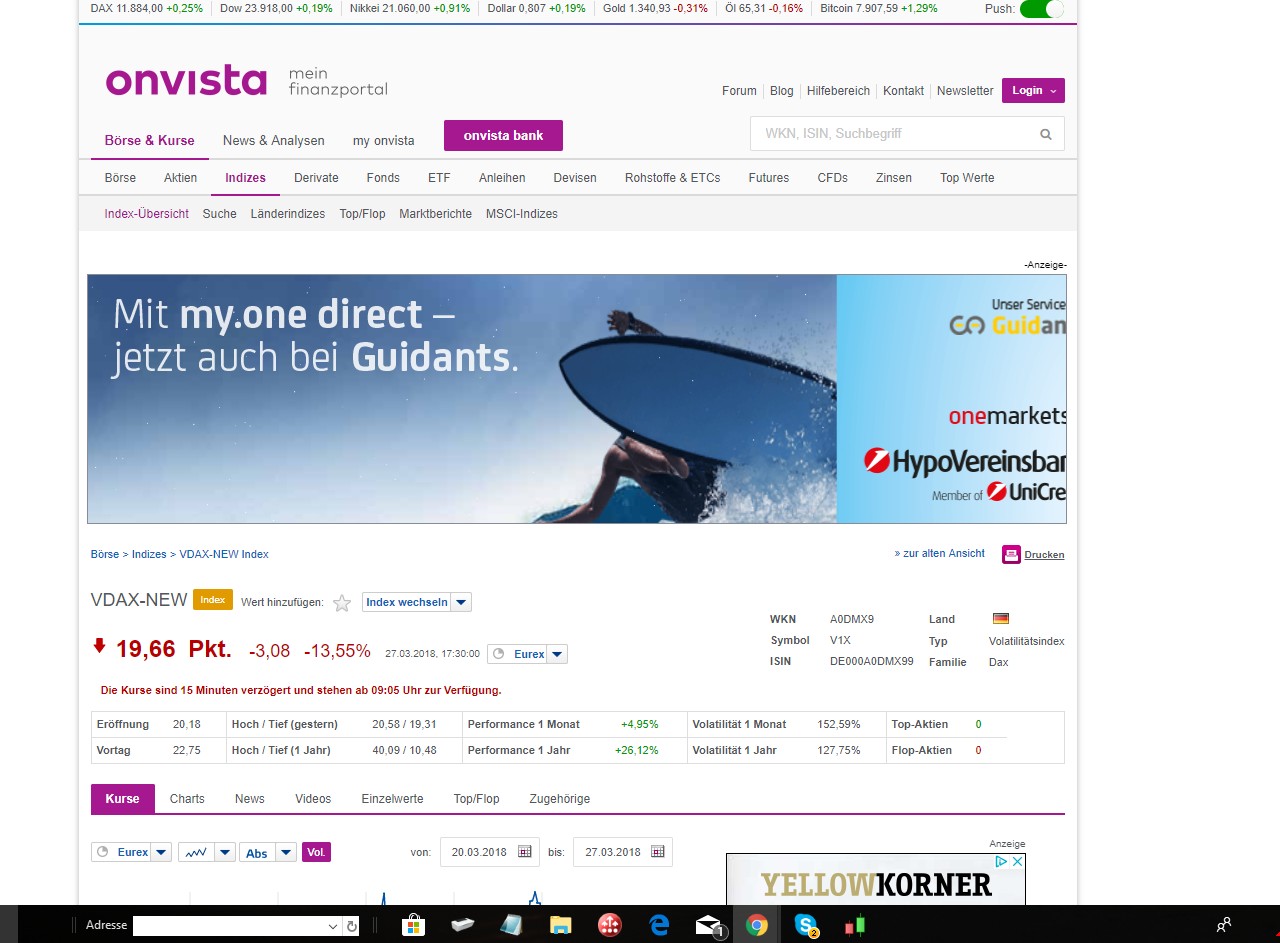Click the printer icon beside Drucken

(1011, 554)
